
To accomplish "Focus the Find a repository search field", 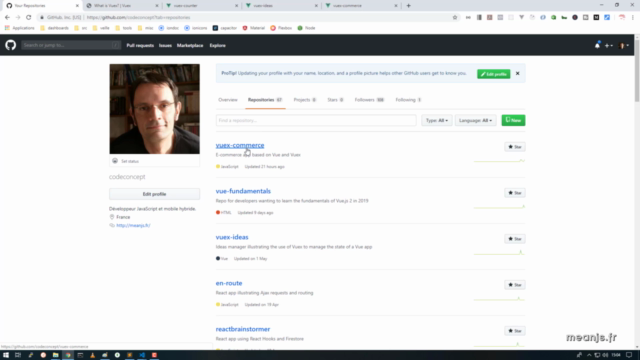I will (x=316, y=120).
